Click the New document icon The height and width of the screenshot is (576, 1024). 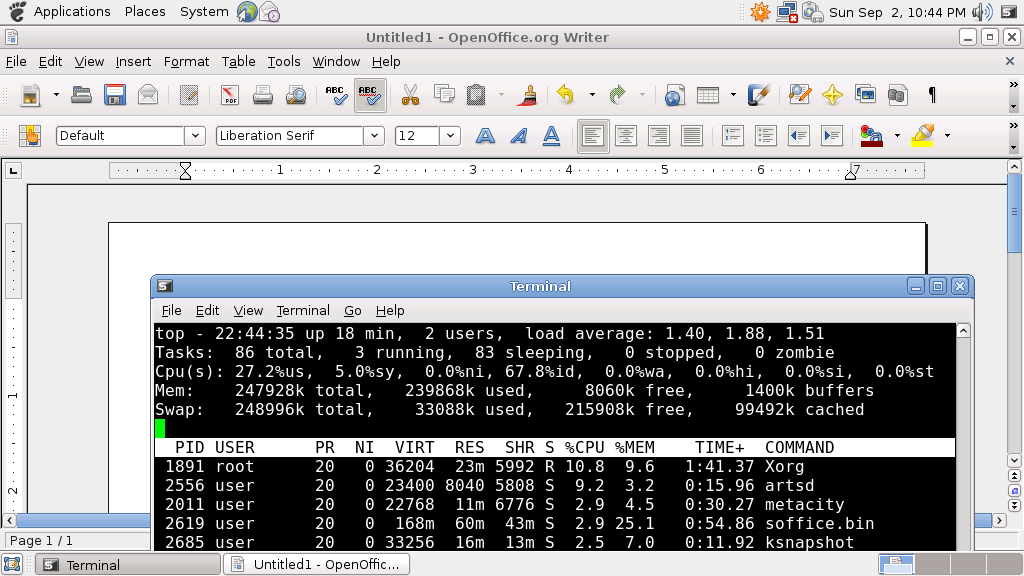coord(30,95)
